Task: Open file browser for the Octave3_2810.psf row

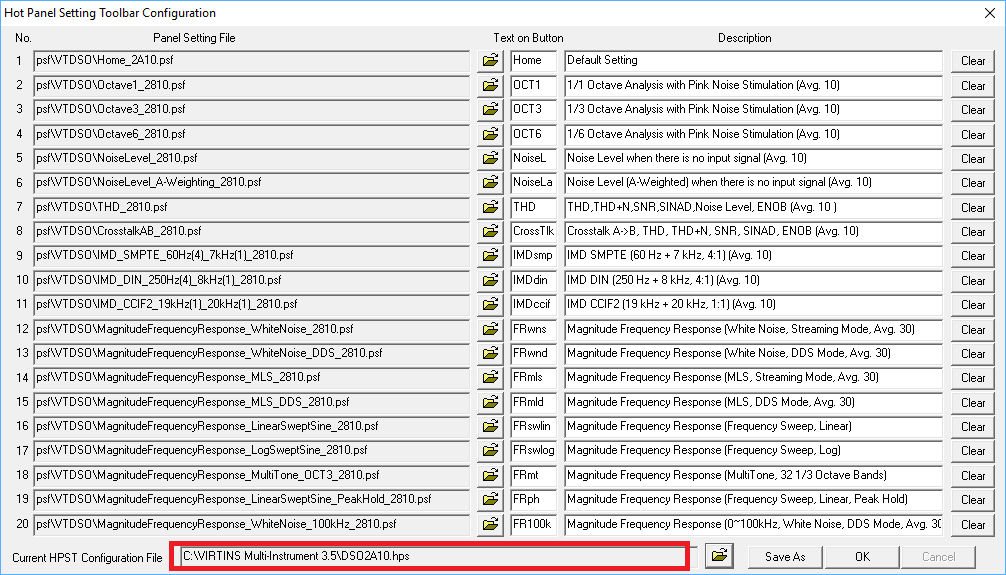Action: tap(490, 110)
